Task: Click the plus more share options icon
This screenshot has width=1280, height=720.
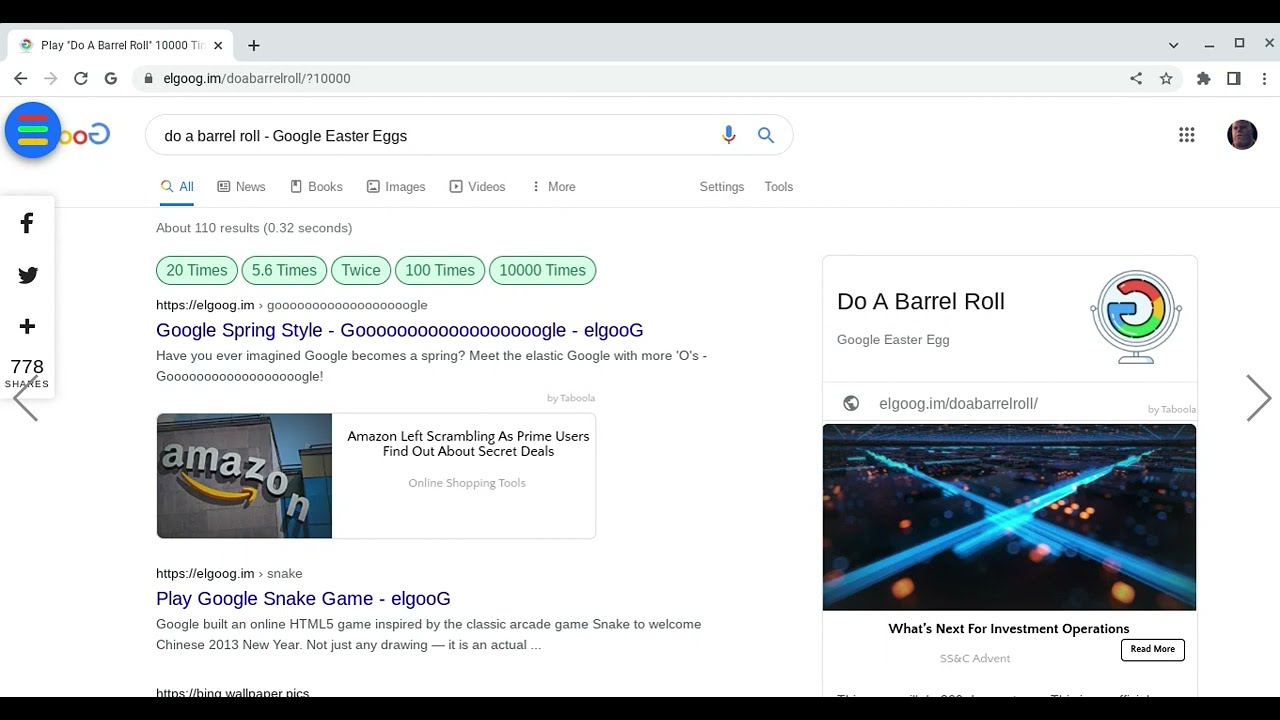Action: [x=27, y=326]
